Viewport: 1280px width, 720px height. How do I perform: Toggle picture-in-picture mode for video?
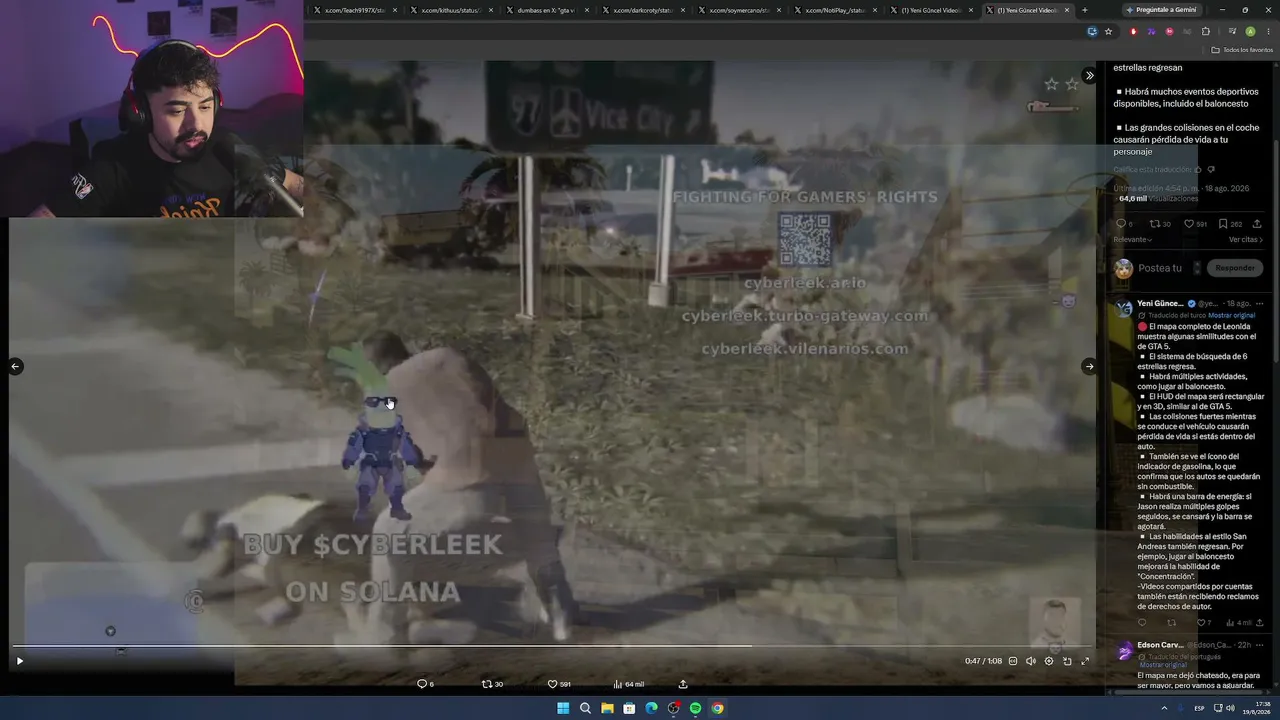[1067, 661]
